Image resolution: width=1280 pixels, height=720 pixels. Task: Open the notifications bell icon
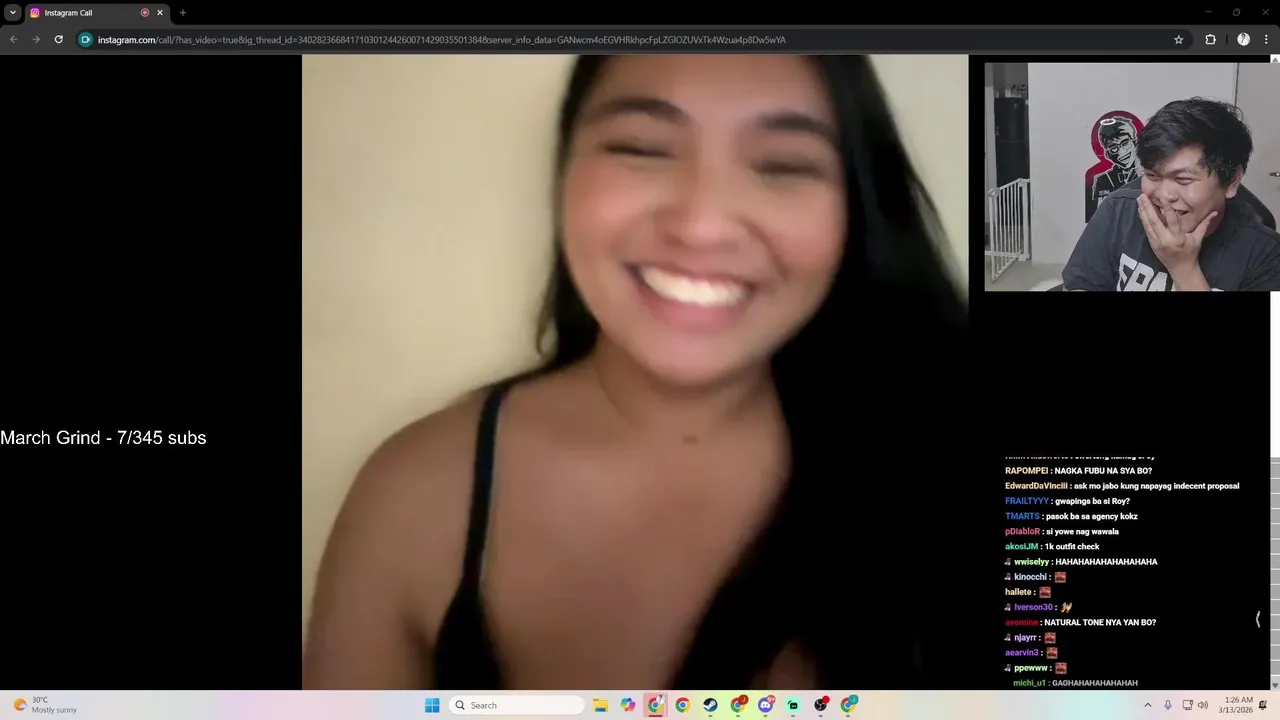point(1263,705)
